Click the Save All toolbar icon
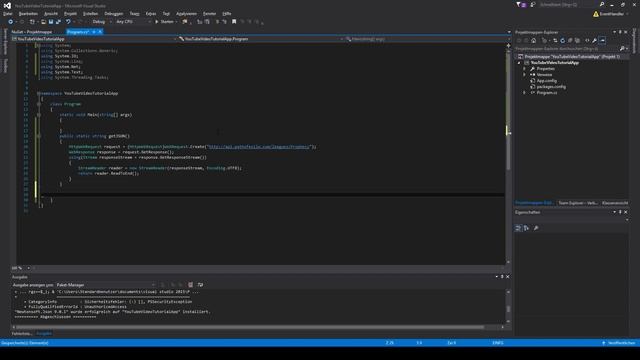This screenshot has height=360, width=640. [x=58, y=22]
